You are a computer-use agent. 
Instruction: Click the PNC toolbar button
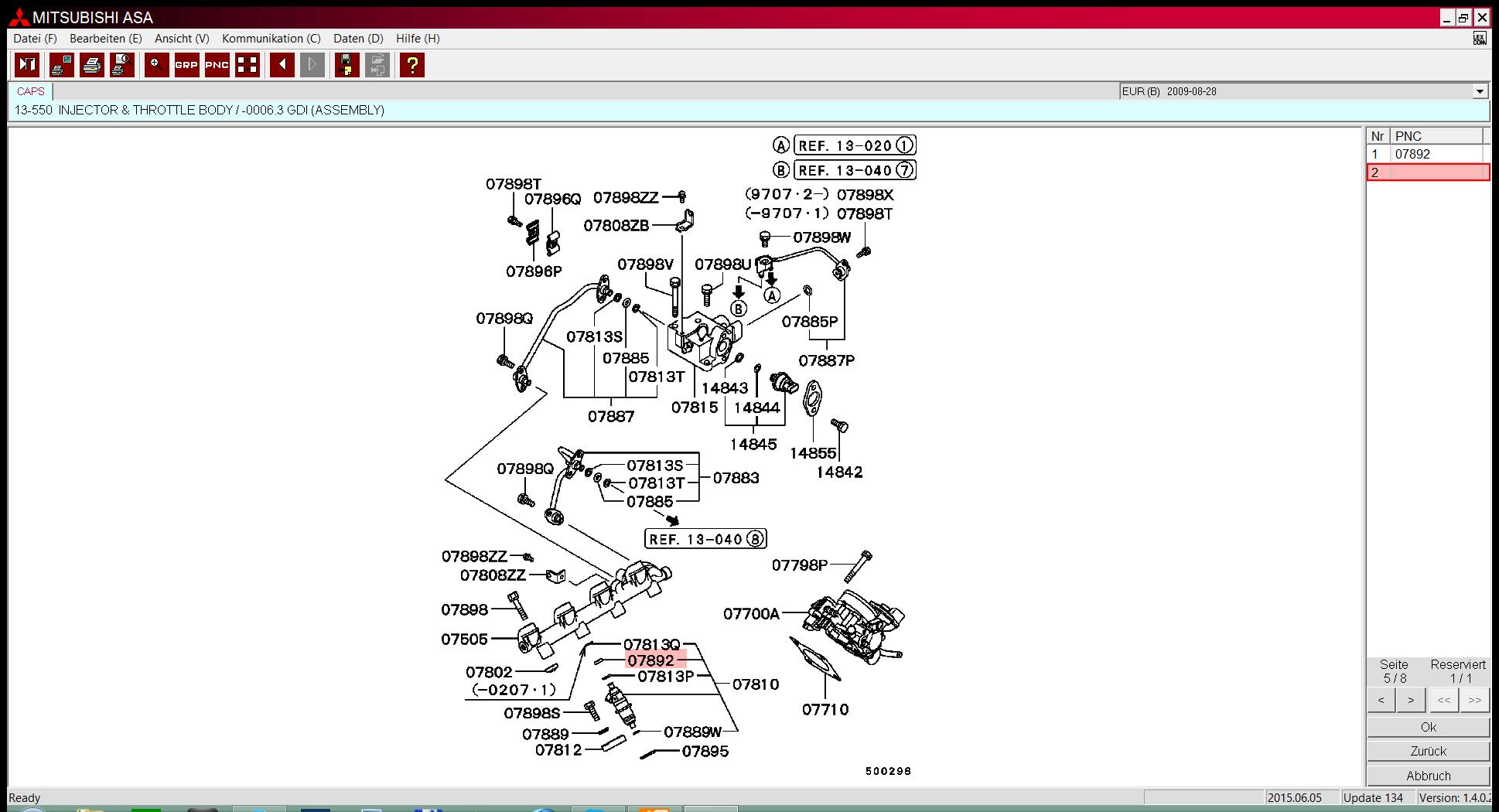click(217, 65)
